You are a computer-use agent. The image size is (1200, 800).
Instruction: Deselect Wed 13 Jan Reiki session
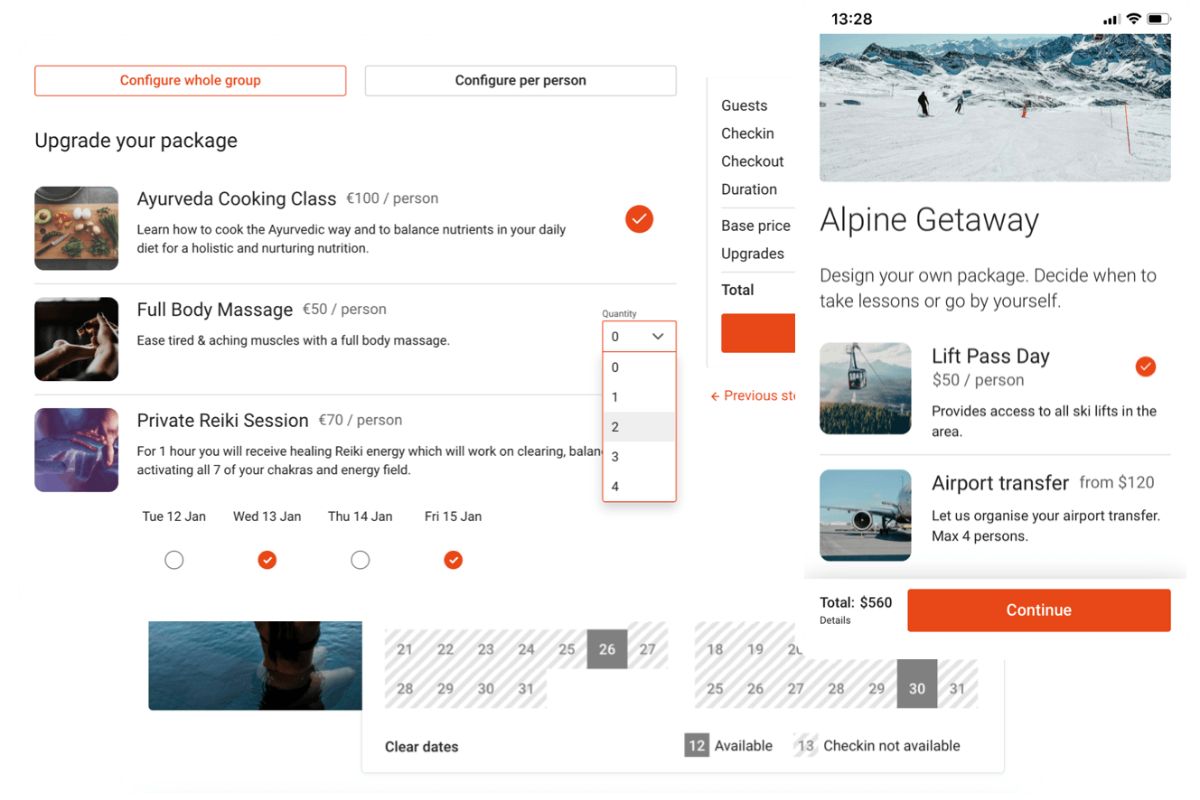pos(267,560)
